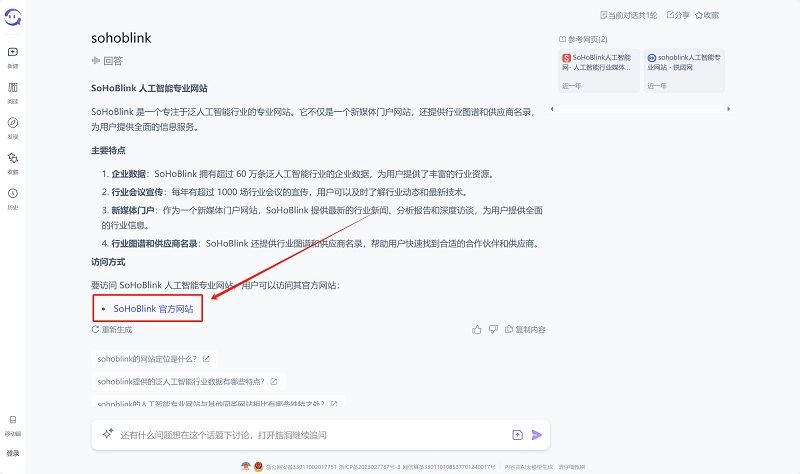This screenshot has width=800, height=474.
Task: Click right arrow of reference scrollbar
Action: (729, 109)
